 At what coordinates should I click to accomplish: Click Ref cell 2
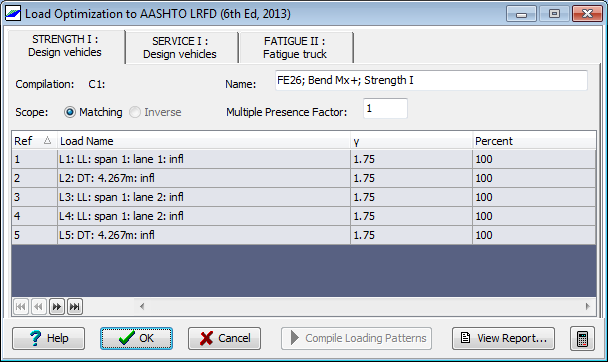(x=35, y=178)
